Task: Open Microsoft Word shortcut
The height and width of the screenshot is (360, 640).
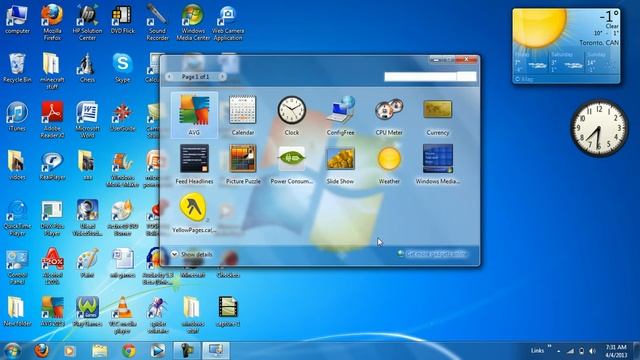Action: pyautogui.click(x=87, y=120)
